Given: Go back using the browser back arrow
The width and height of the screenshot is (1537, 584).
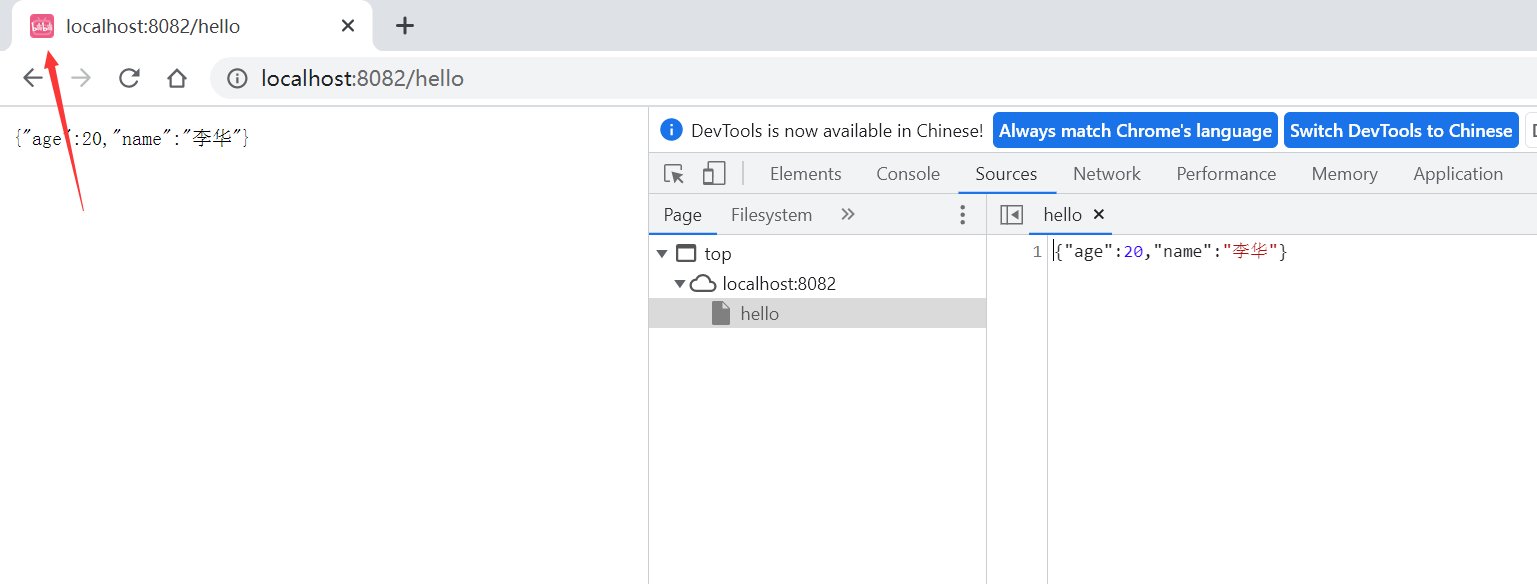Looking at the screenshot, I should [33, 78].
